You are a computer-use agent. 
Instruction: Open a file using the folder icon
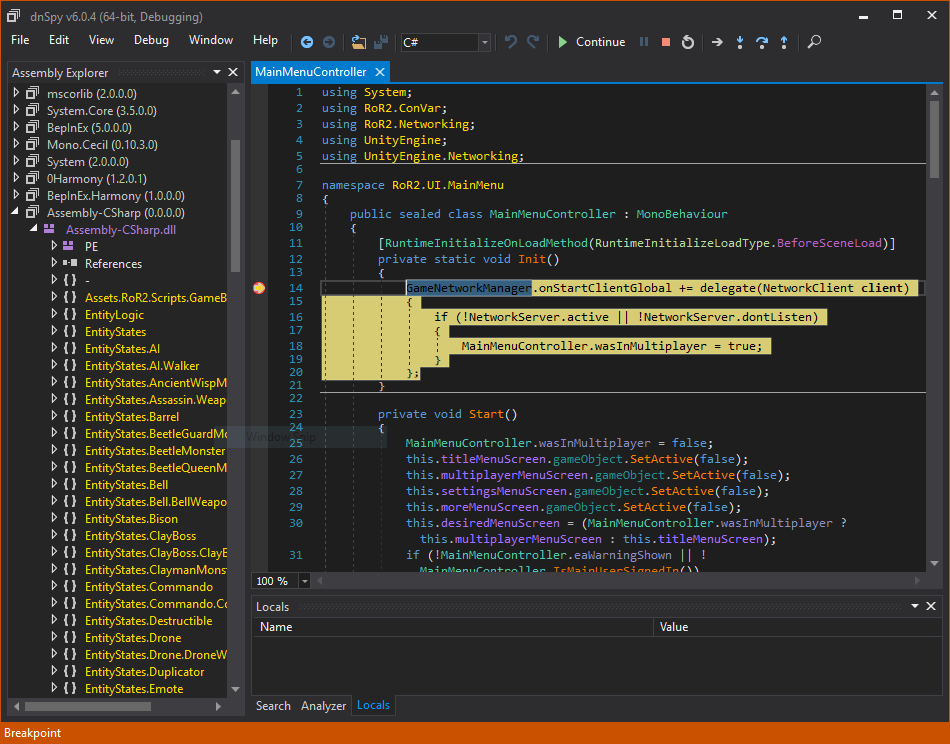tap(359, 42)
